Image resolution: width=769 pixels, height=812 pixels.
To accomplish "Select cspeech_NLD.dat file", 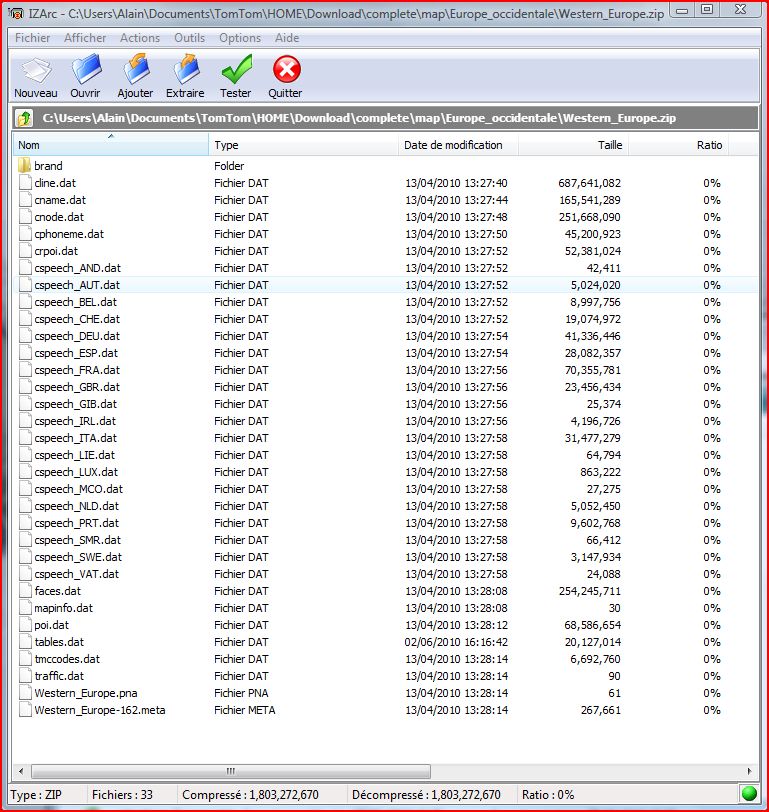I will 77,506.
